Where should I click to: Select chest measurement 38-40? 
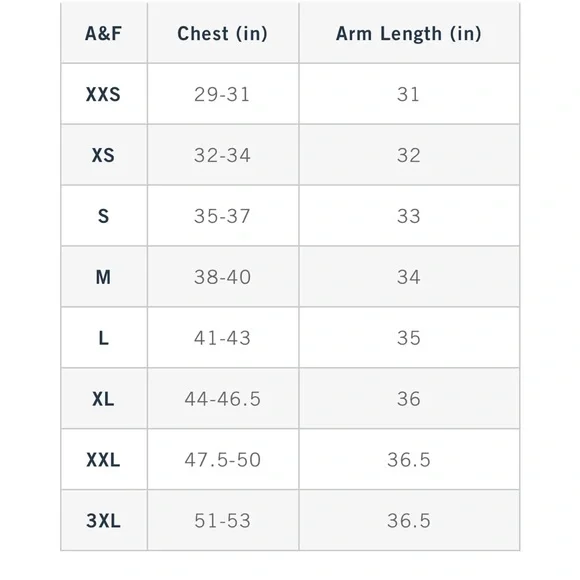222,277
